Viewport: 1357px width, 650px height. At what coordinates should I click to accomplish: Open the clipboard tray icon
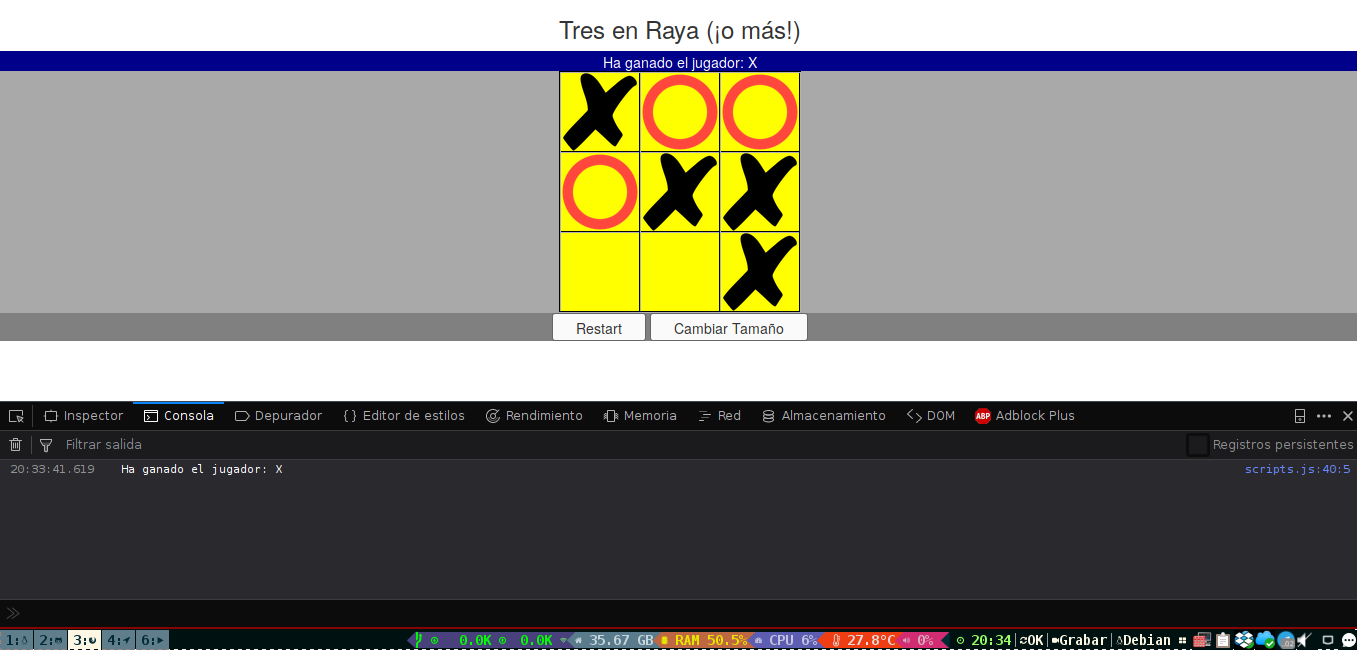tap(1222, 640)
